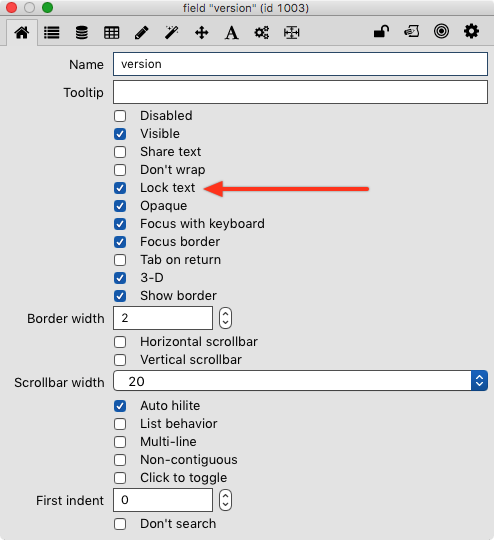Enable the Non-contiguous checkbox
The width and height of the screenshot is (494, 540).
tap(120, 460)
